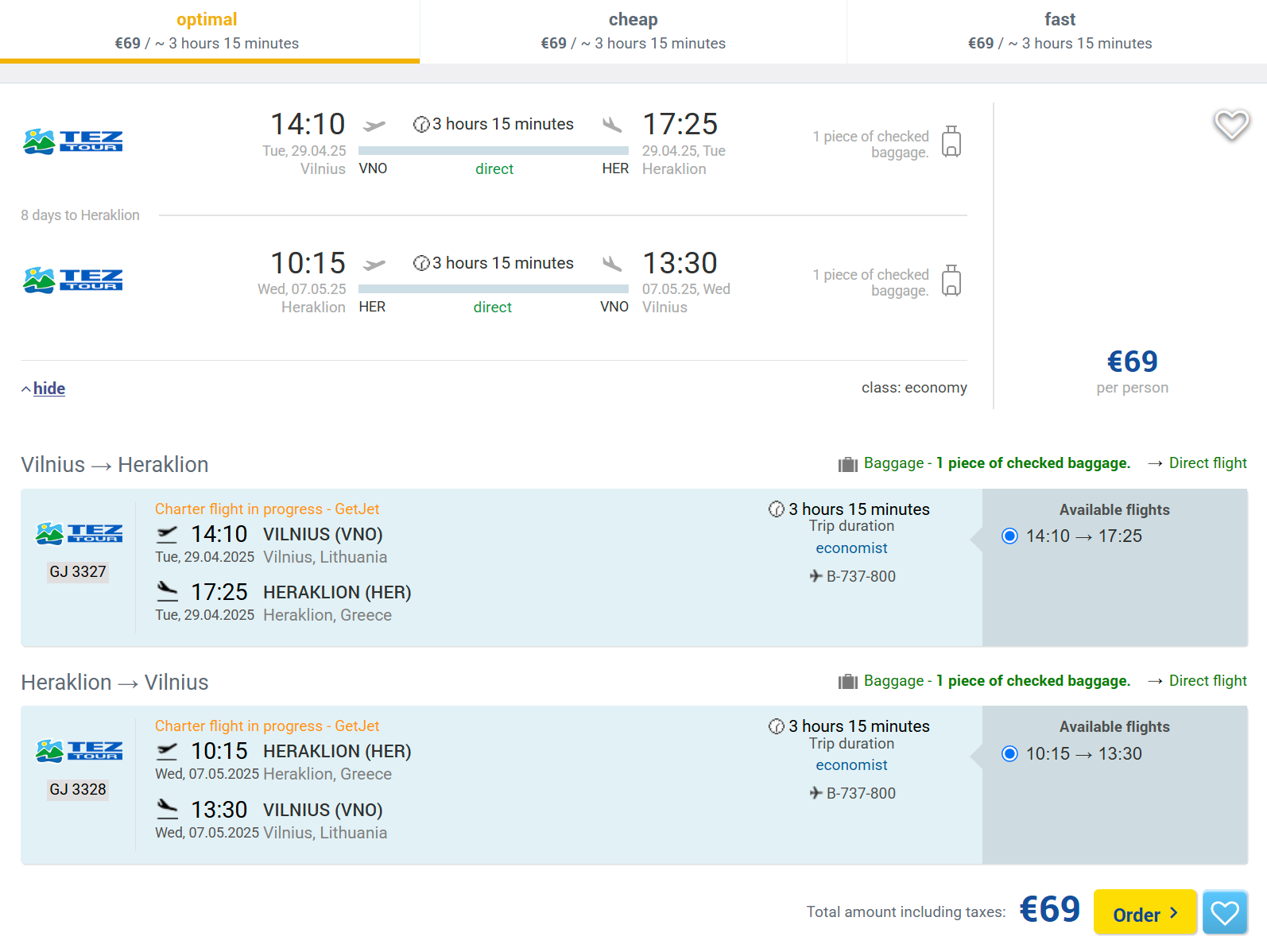
Task: Click the briefcase baggage icon for Heraklion → Vilnius
Action: pyautogui.click(x=848, y=682)
